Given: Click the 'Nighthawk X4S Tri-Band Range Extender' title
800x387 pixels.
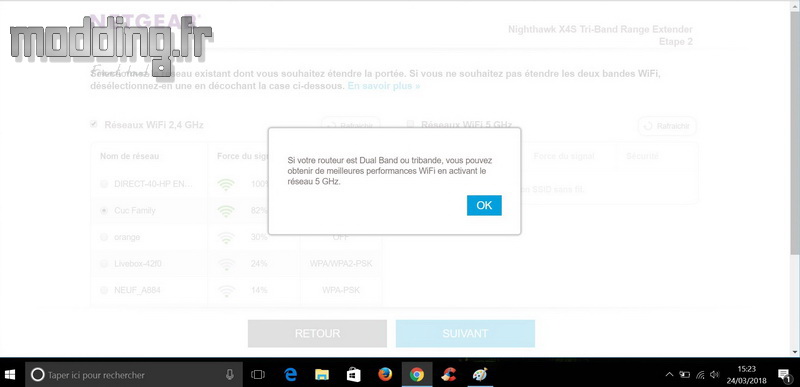Looking at the screenshot, I should pos(600,30).
